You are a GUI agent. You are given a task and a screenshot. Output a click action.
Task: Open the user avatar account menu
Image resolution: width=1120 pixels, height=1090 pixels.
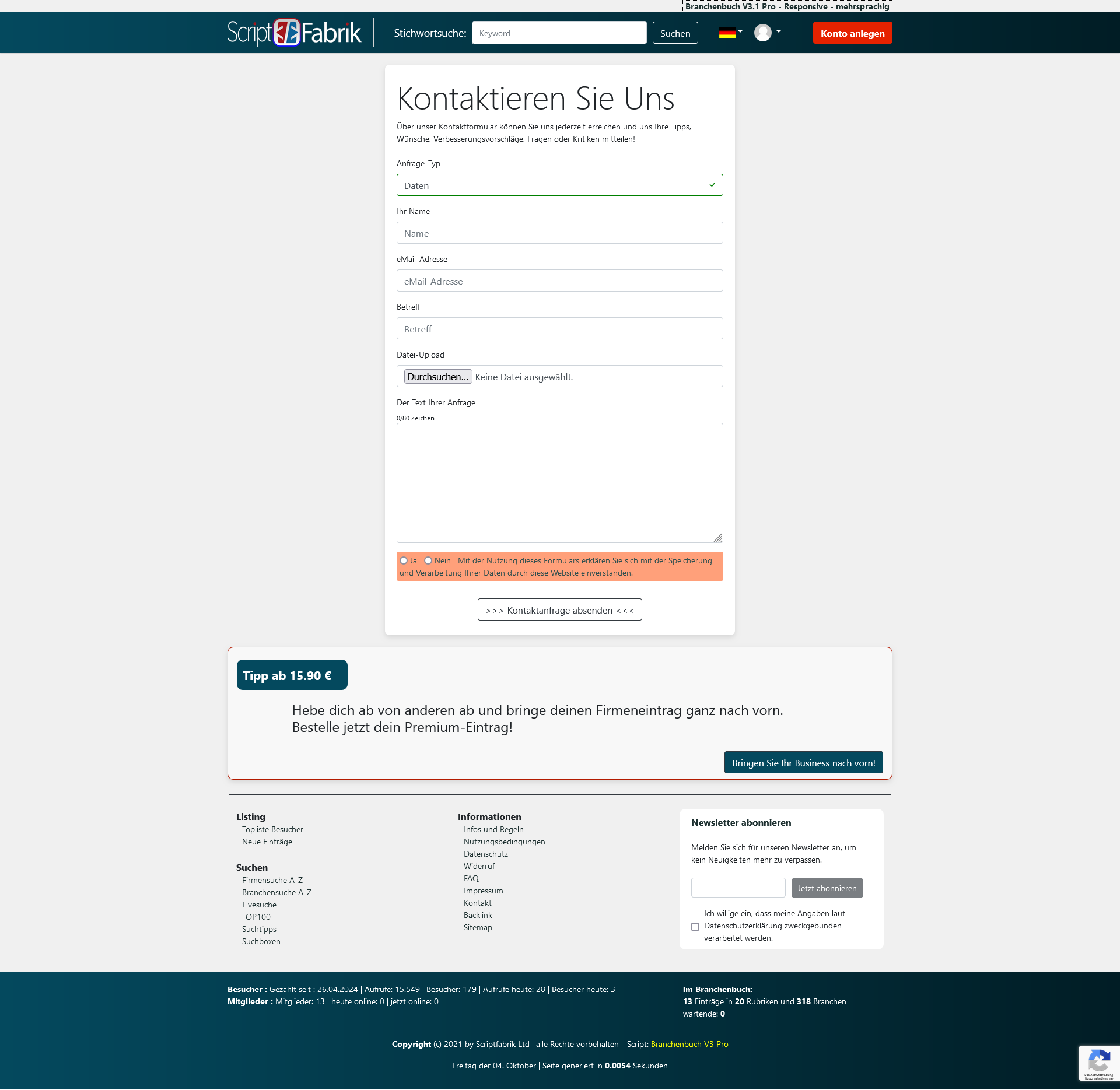pyautogui.click(x=767, y=33)
